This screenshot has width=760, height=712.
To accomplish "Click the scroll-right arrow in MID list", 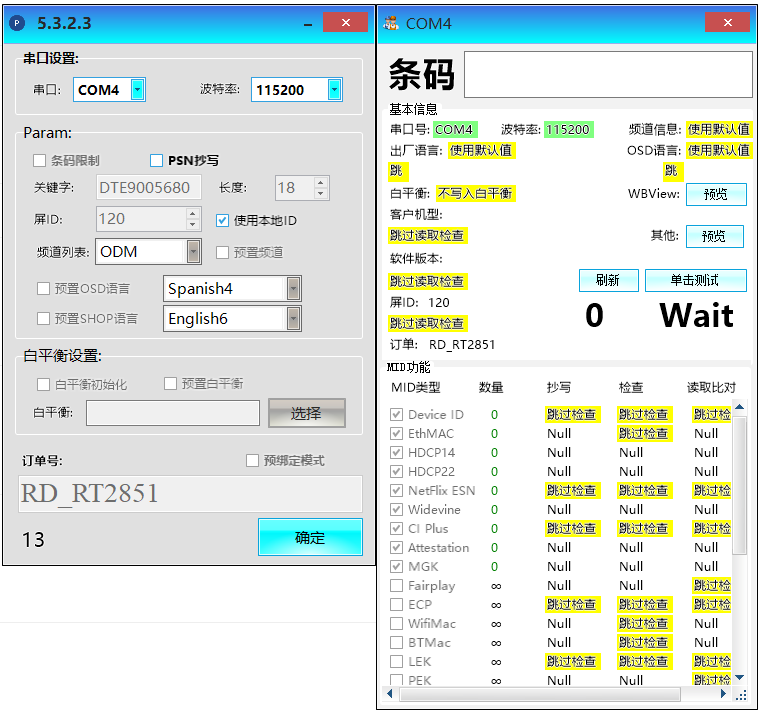I will [x=727, y=692].
